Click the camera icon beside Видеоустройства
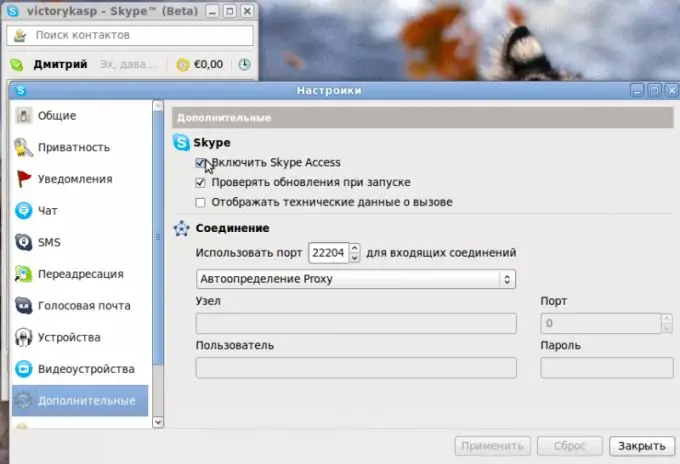 coord(23,369)
